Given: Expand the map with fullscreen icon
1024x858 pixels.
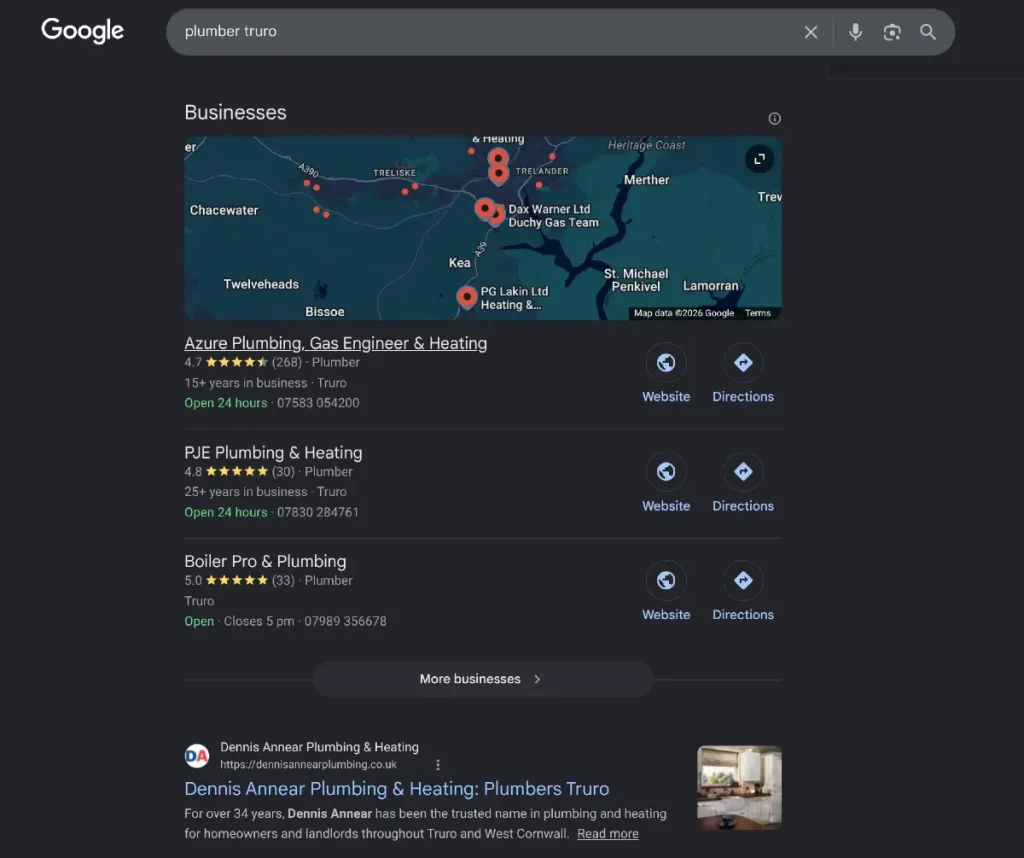Looking at the screenshot, I should 759,159.
